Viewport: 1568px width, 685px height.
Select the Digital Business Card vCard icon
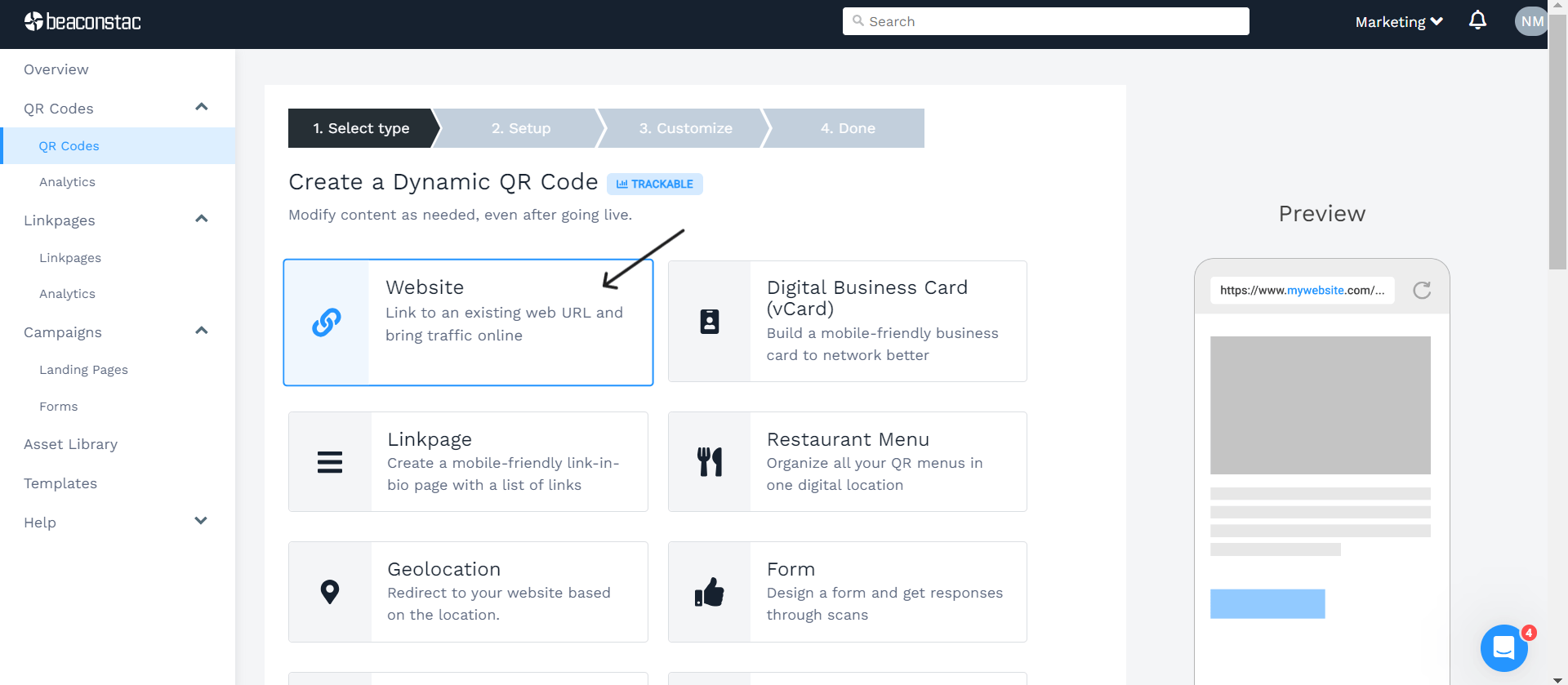709,322
